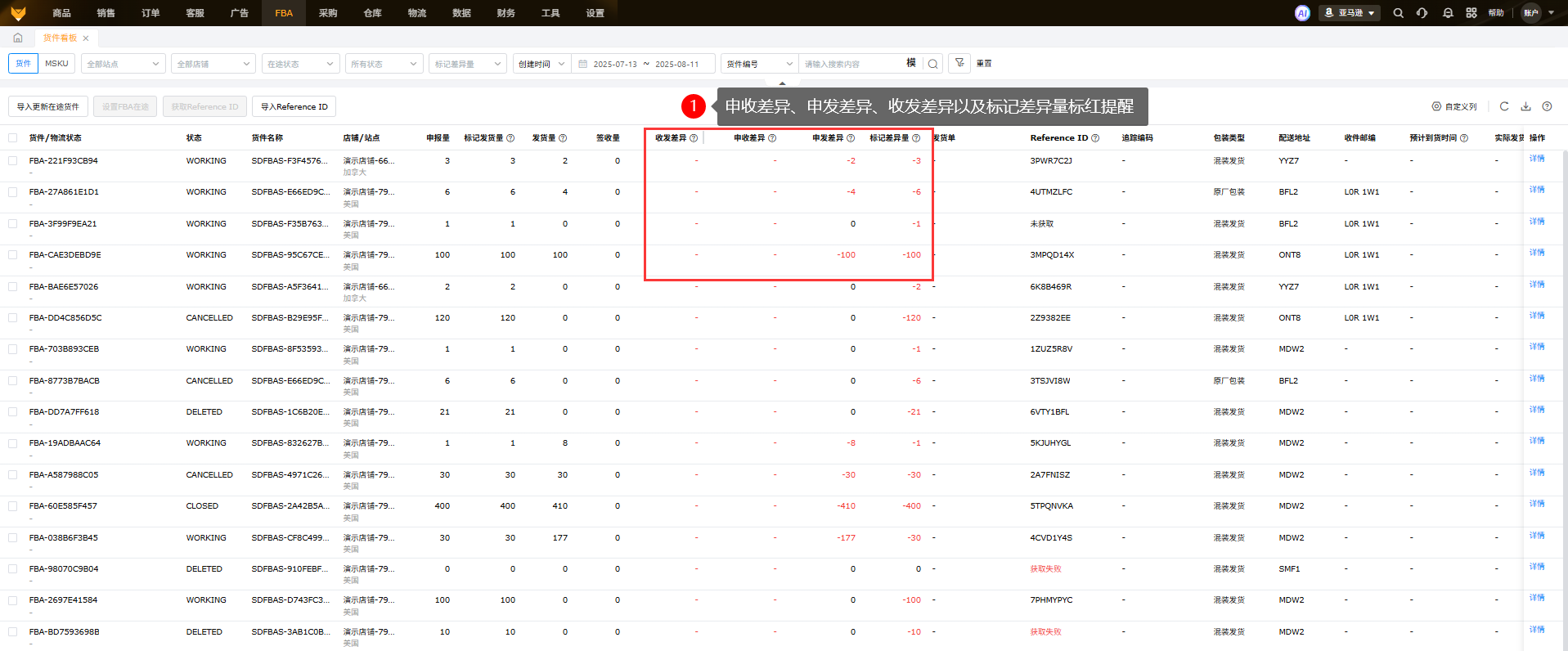Click the 导入Reference ID button
The width and height of the screenshot is (1568, 651).
tap(294, 107)
